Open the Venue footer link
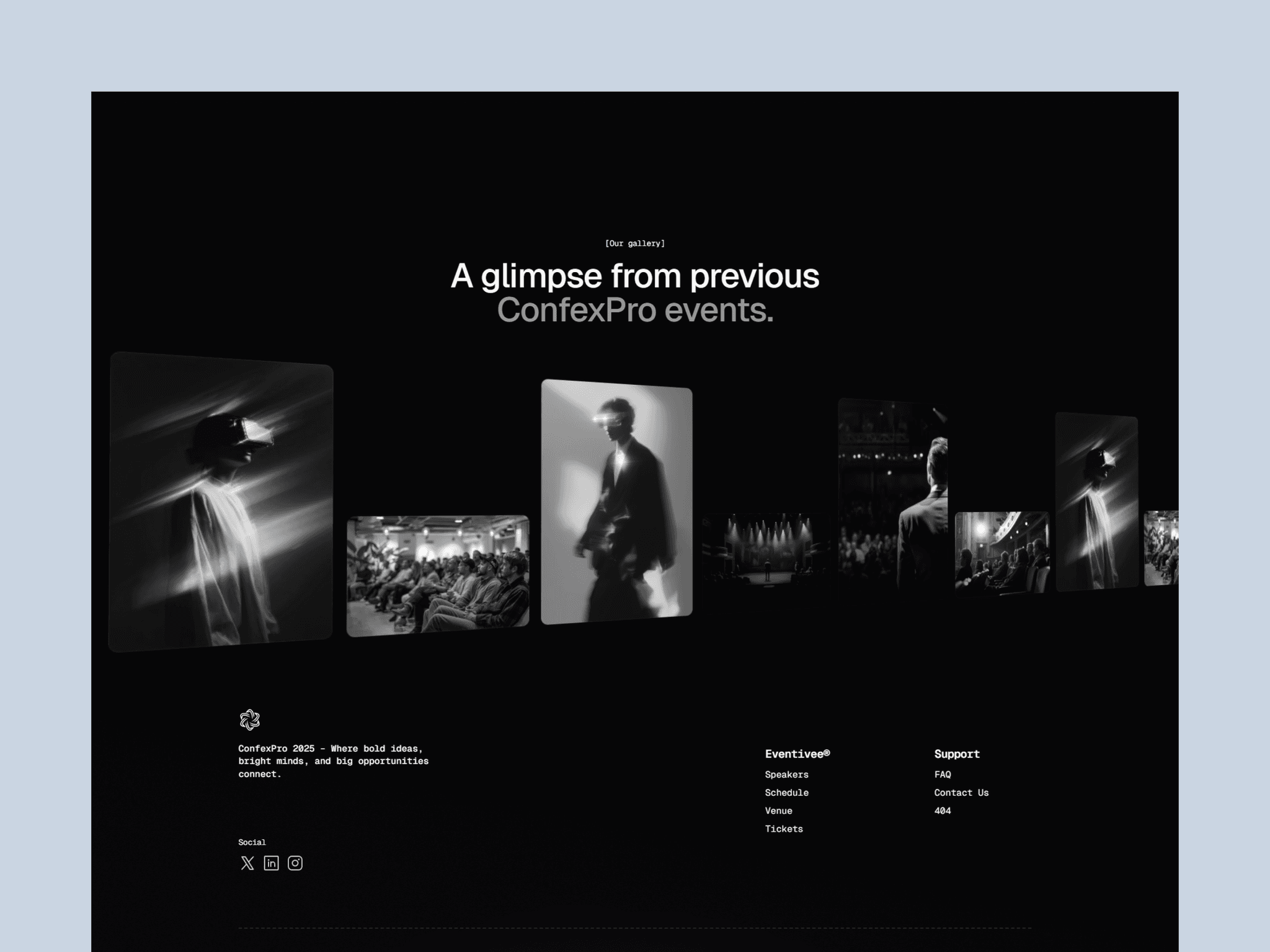Screen dimensions: 1270x952 click(778, 810)
